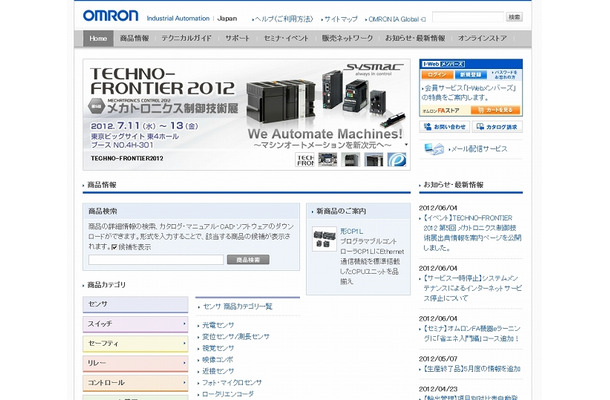Select the センサ category

point(135,304)
